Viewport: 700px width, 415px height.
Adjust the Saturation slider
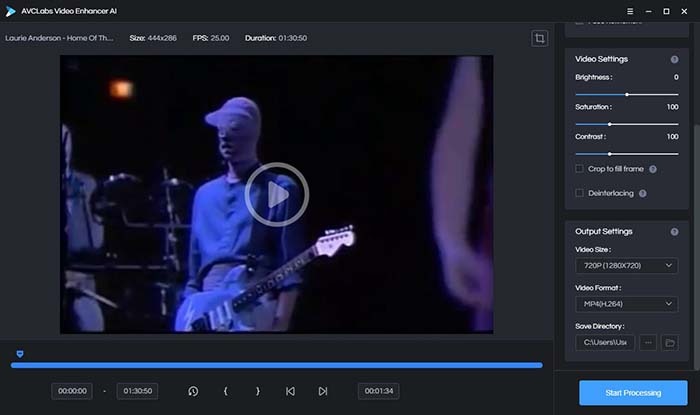(627, 124)
